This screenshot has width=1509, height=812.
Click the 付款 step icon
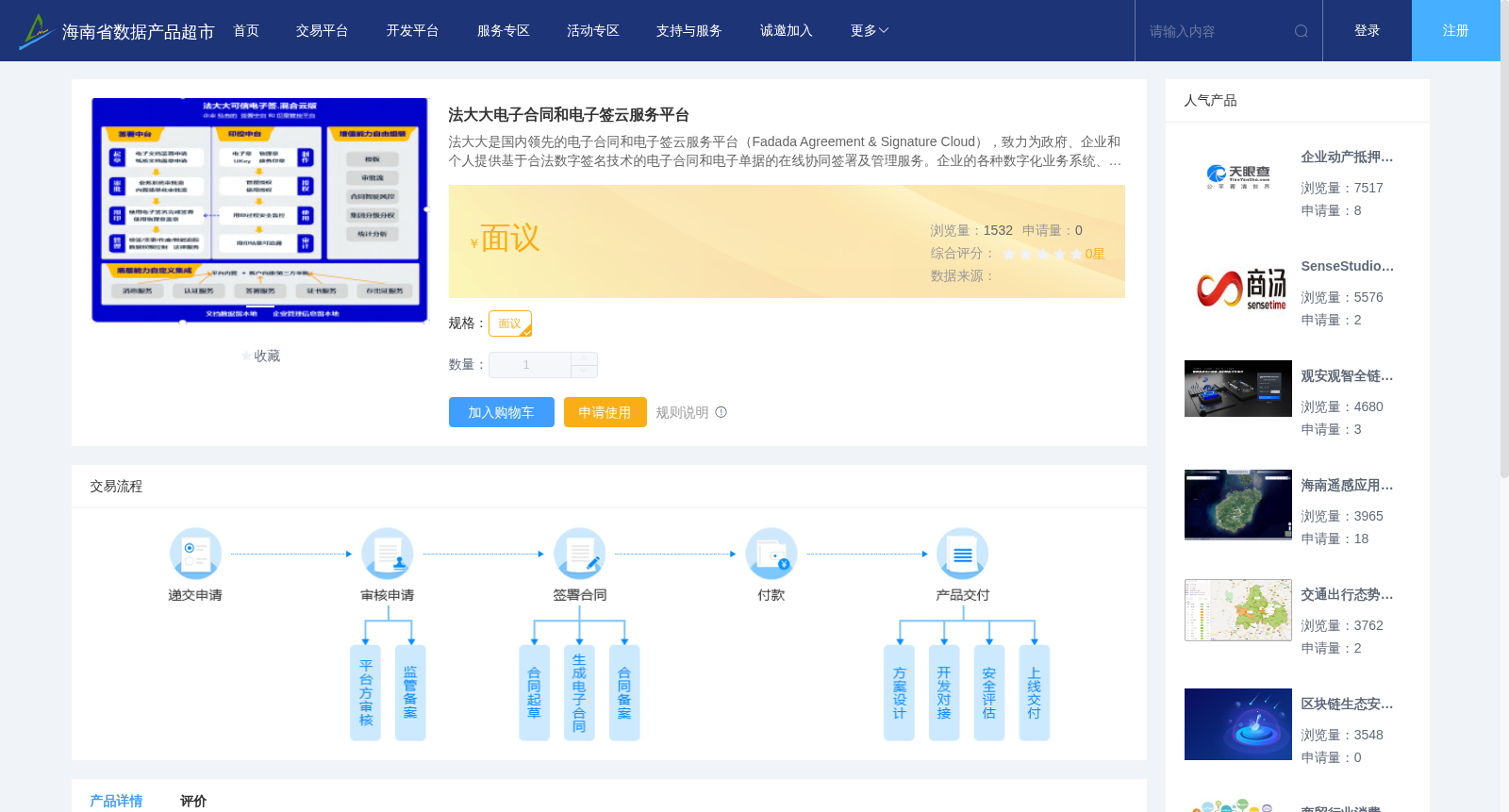click(x=771, y=554)
